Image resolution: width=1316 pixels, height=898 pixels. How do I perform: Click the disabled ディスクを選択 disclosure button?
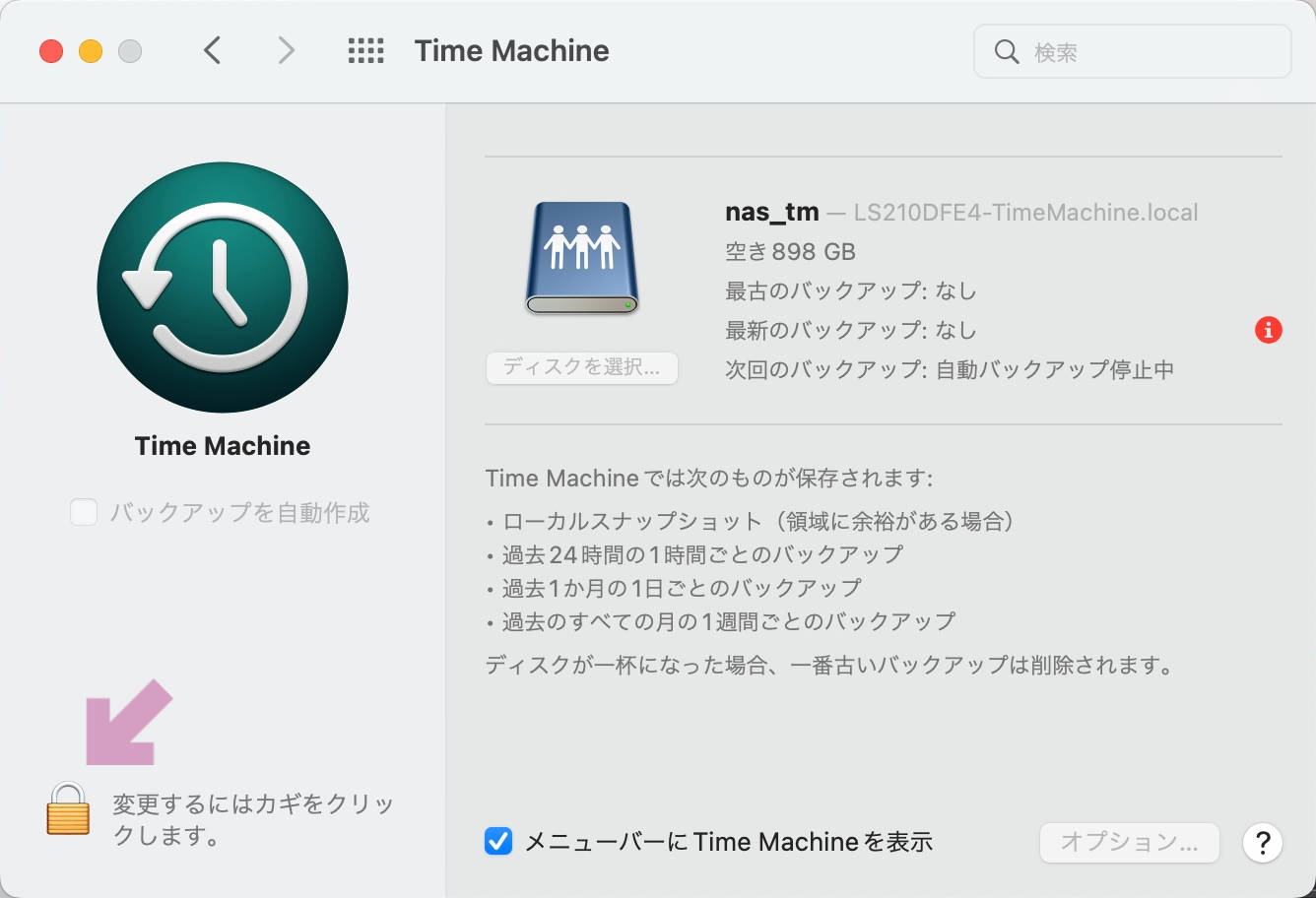[x=581, y=367]
